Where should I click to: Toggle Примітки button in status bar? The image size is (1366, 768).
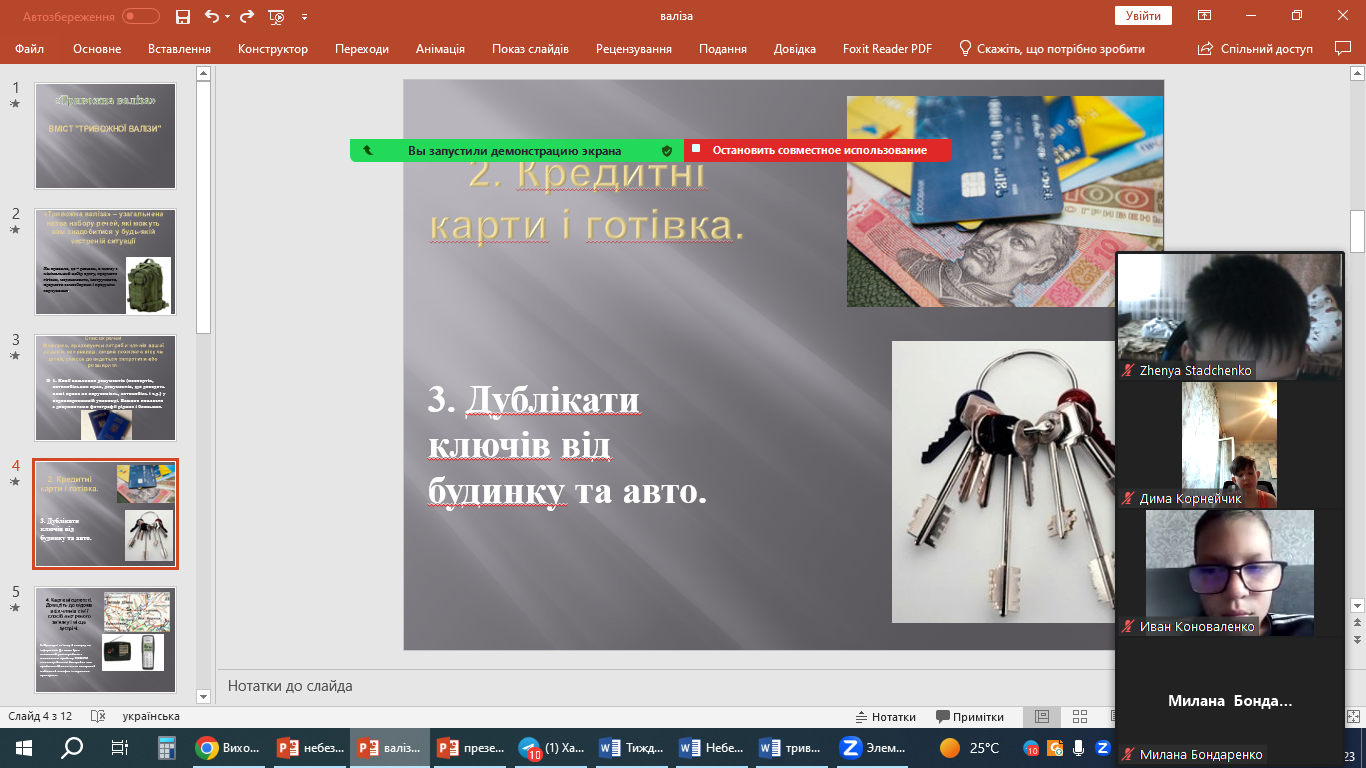970,717
